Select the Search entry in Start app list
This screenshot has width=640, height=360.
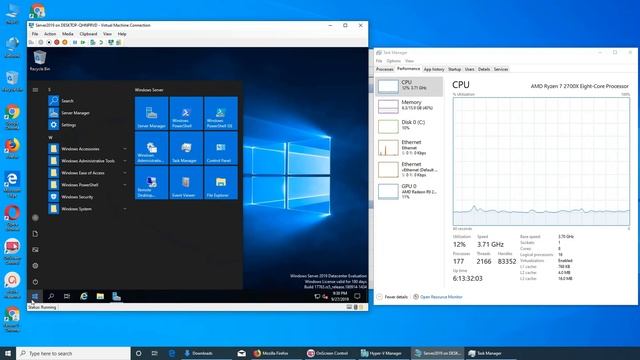pyautogui.click(x=88, y=101)
